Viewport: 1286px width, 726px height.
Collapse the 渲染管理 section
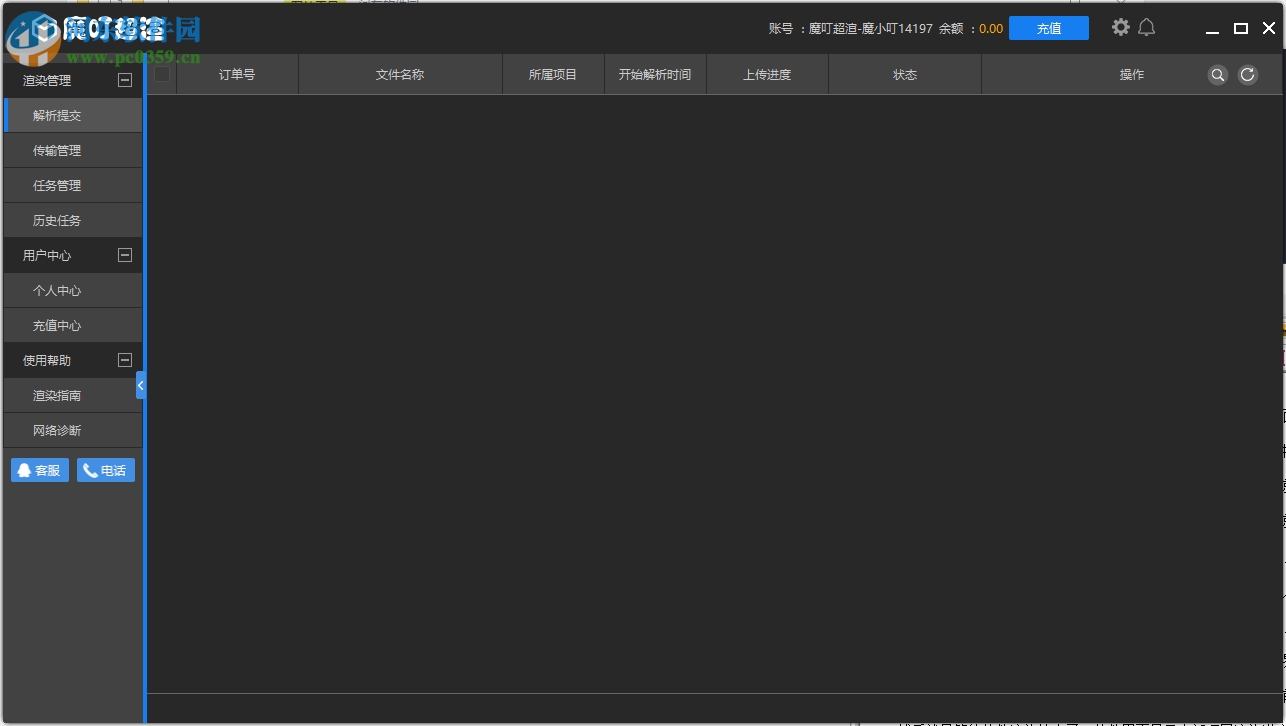(125, 80)
